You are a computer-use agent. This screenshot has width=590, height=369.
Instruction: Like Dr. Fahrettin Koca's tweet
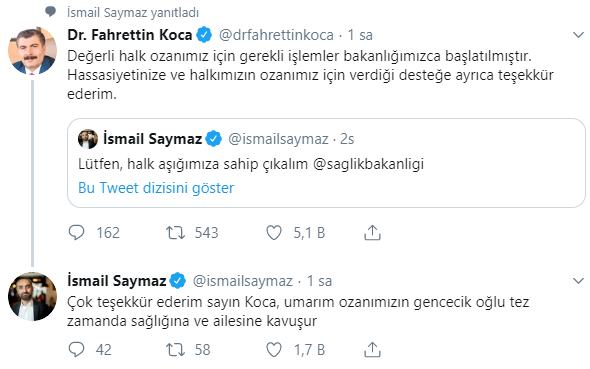point(274,232)
